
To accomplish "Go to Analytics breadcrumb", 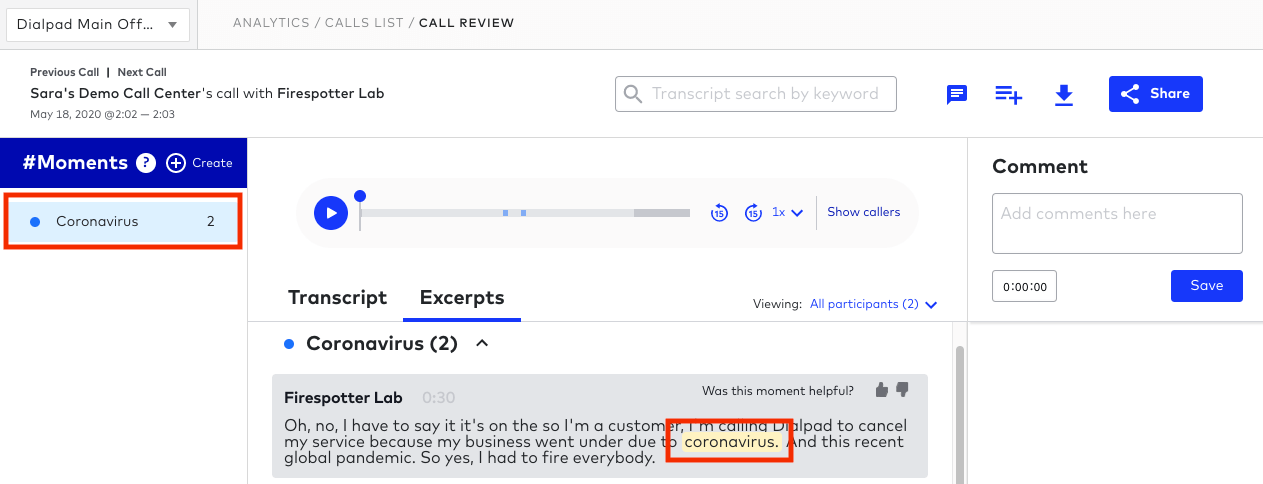I will click(271, 23).
